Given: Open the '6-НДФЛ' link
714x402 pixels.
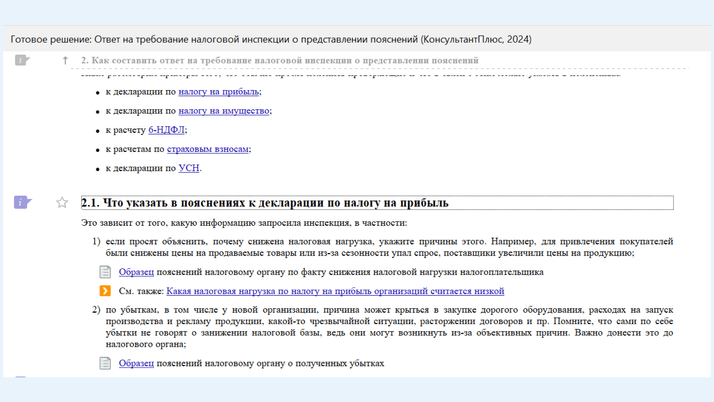Looking at the screenshot, I should (x=167, y=130).
